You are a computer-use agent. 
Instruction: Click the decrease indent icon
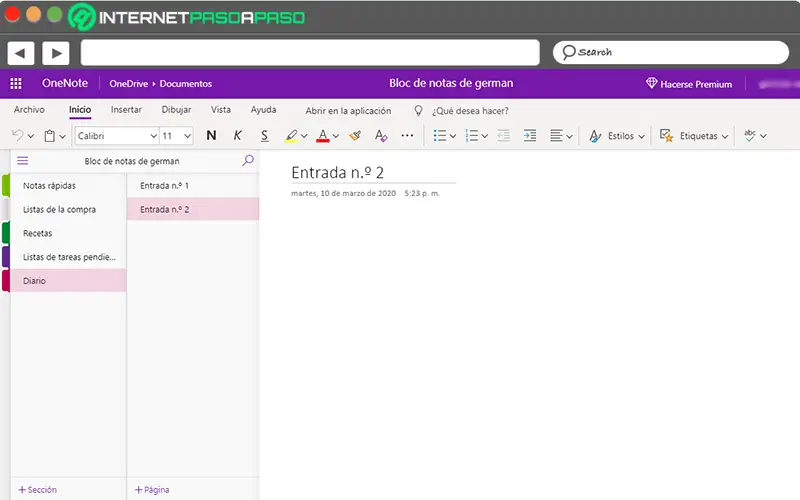pyautogui.click(x=504, y=136)
